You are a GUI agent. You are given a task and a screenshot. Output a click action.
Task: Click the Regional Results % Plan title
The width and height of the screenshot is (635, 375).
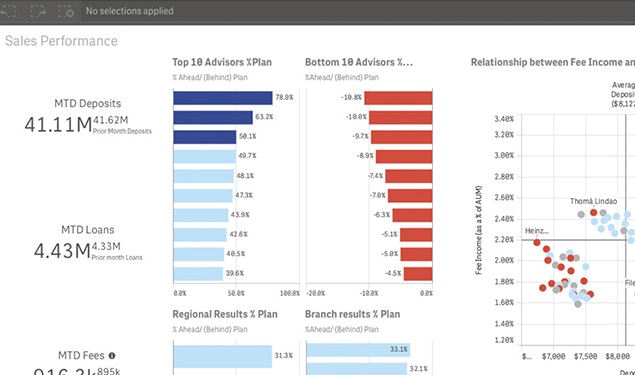[x=225, y=314]
